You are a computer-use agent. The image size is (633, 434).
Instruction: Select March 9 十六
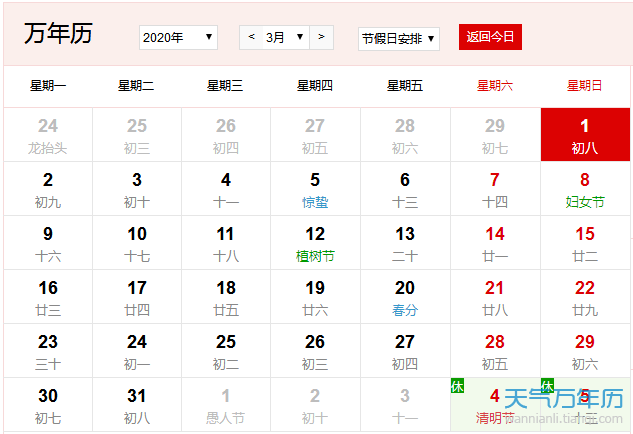[48, 243]
